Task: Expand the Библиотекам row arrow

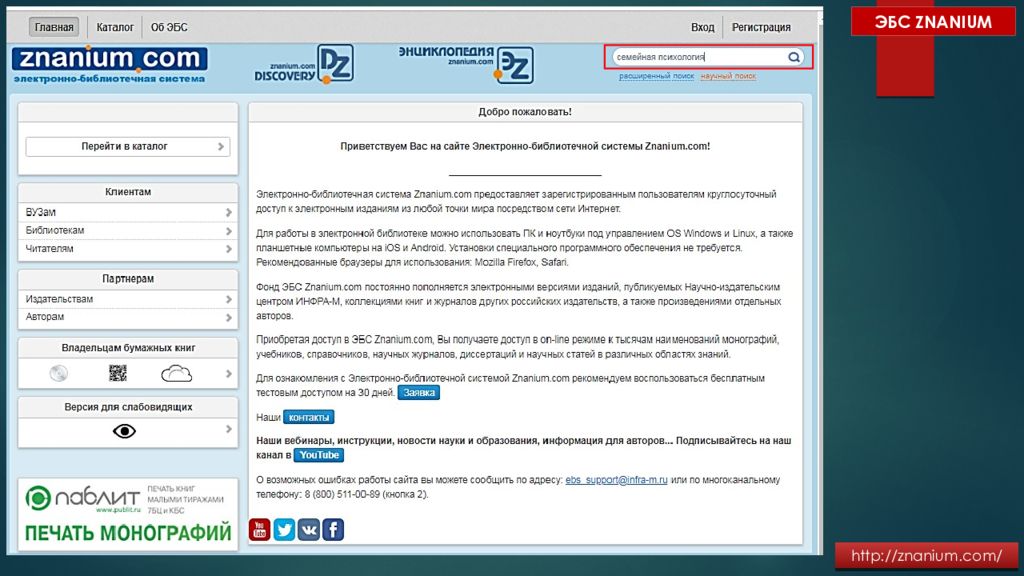Action: point(229,231)
